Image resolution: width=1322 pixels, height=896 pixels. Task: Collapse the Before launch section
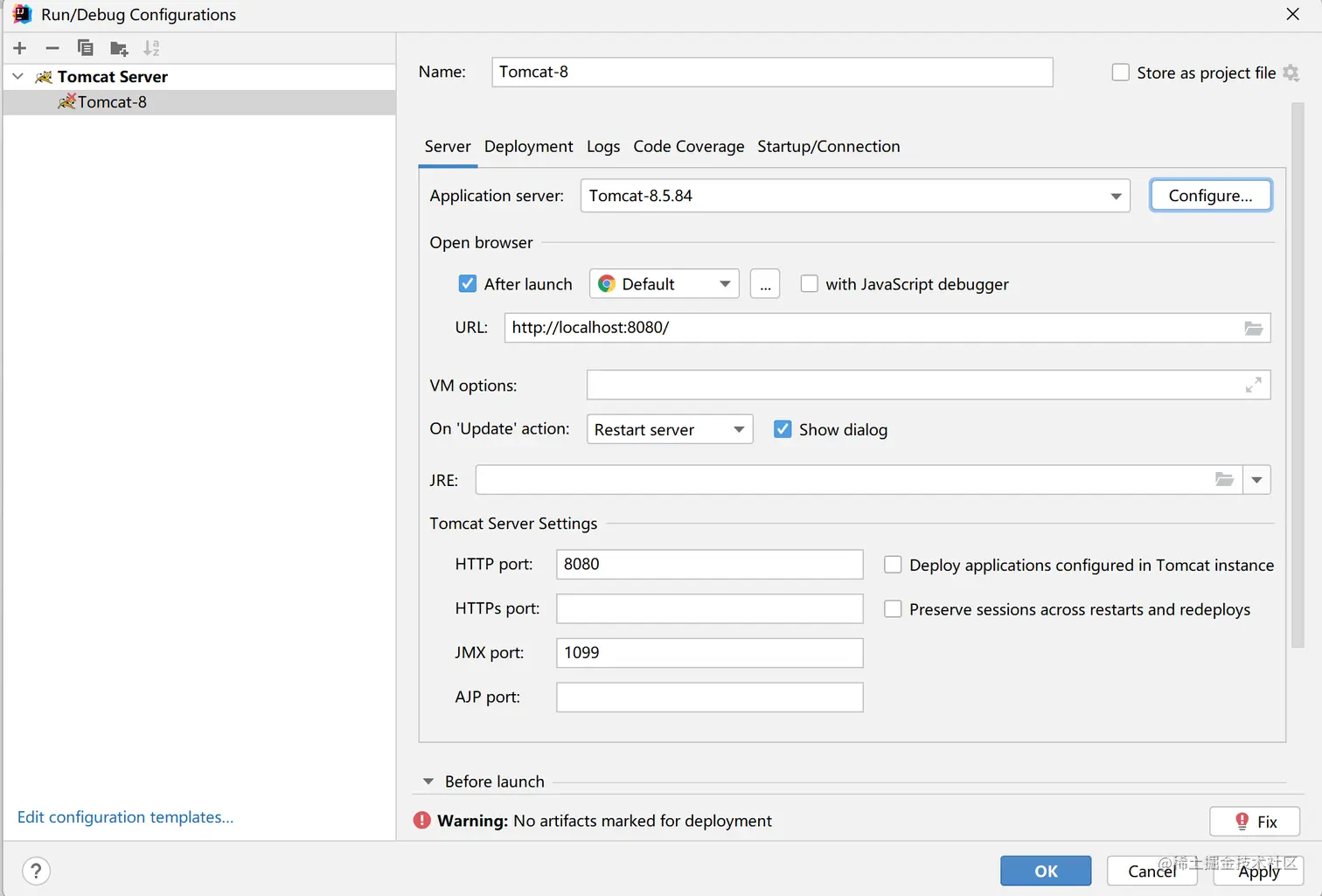(x=428, y=781)
